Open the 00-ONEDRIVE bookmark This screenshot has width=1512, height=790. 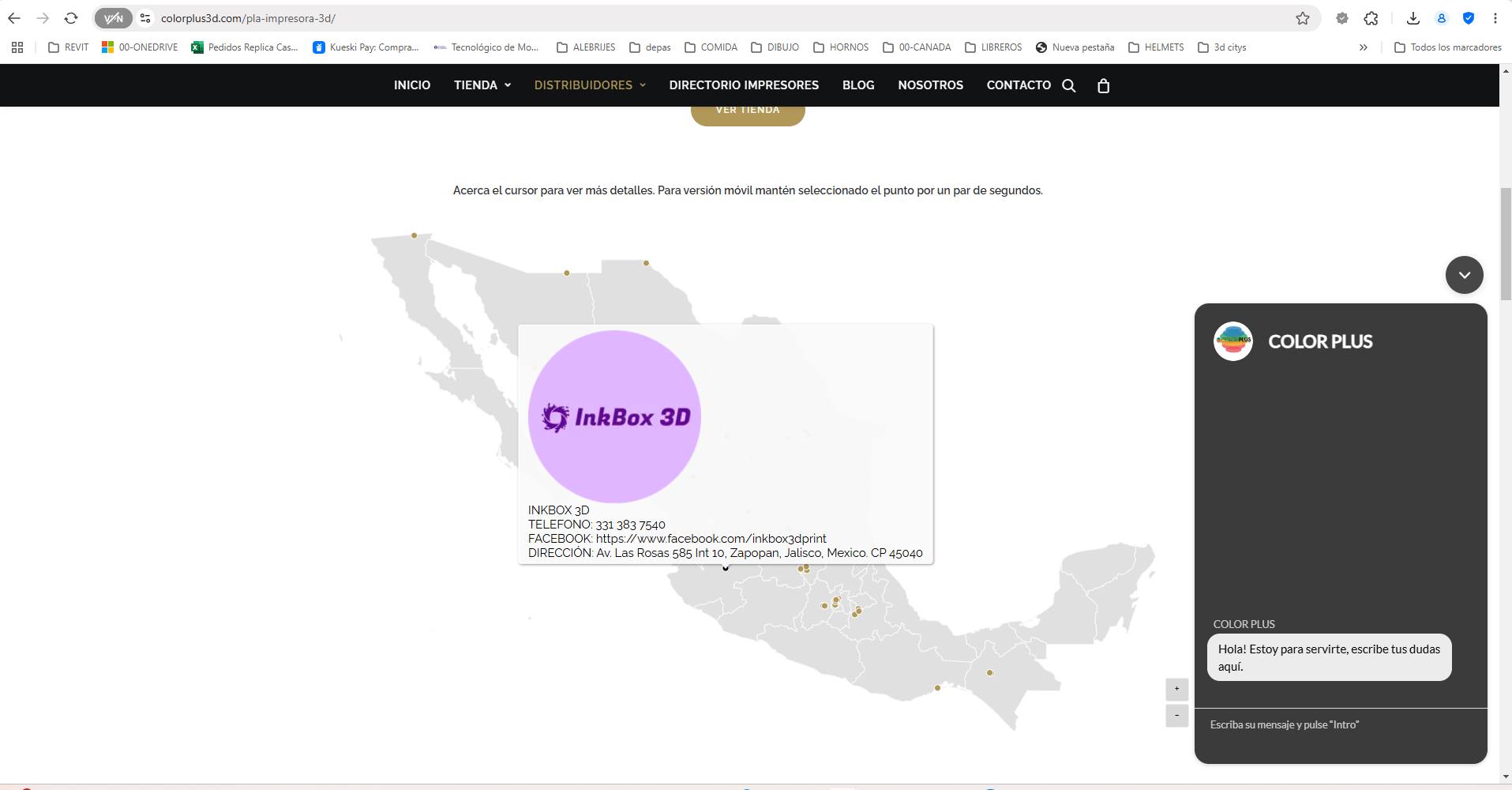click(x=140, y=47)
